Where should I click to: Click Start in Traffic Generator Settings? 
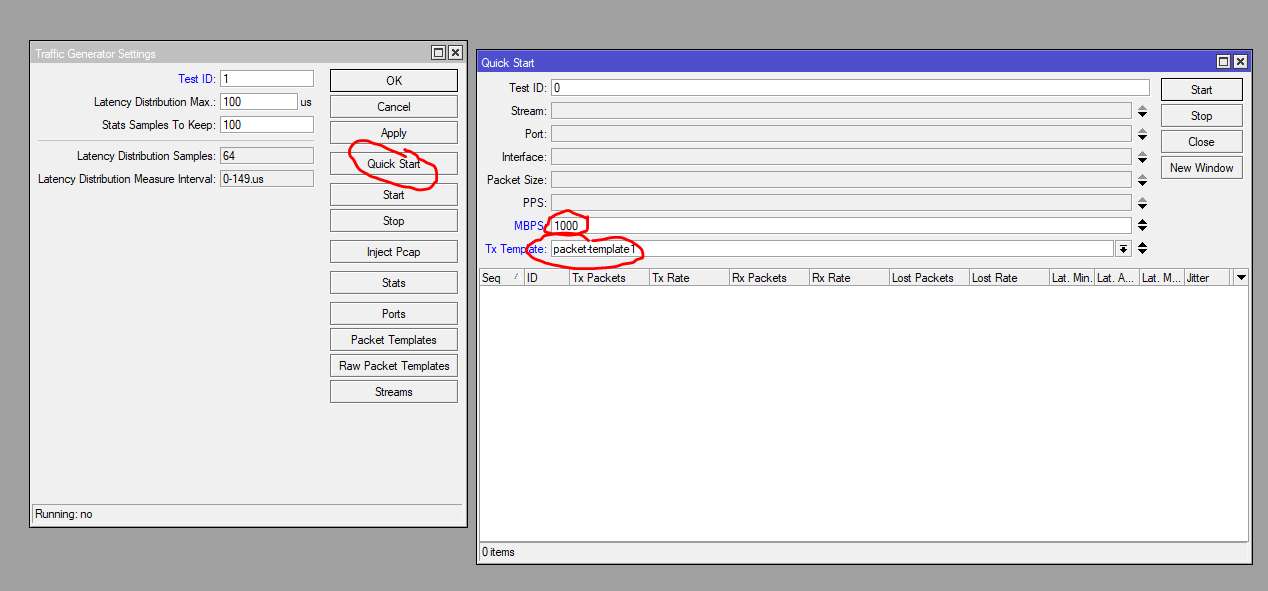tap(394, 195)
